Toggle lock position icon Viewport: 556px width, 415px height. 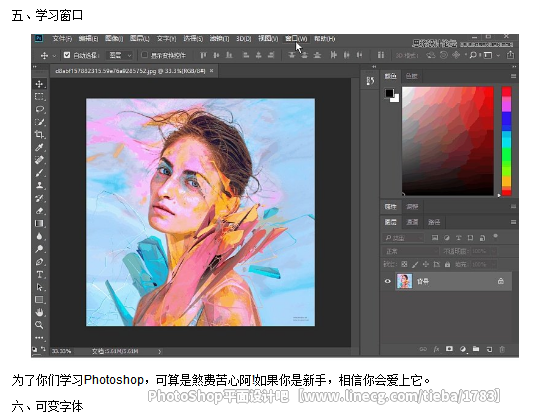click(x=426, y=264)
